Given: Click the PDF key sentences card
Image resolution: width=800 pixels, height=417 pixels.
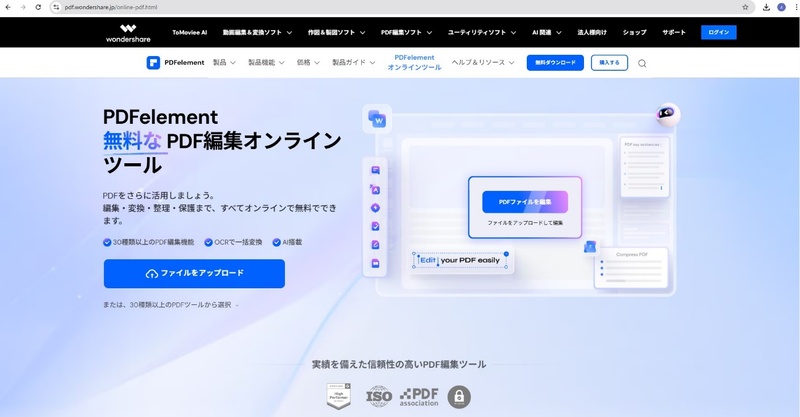Looking at the screenshot, I should pos(644,167).
